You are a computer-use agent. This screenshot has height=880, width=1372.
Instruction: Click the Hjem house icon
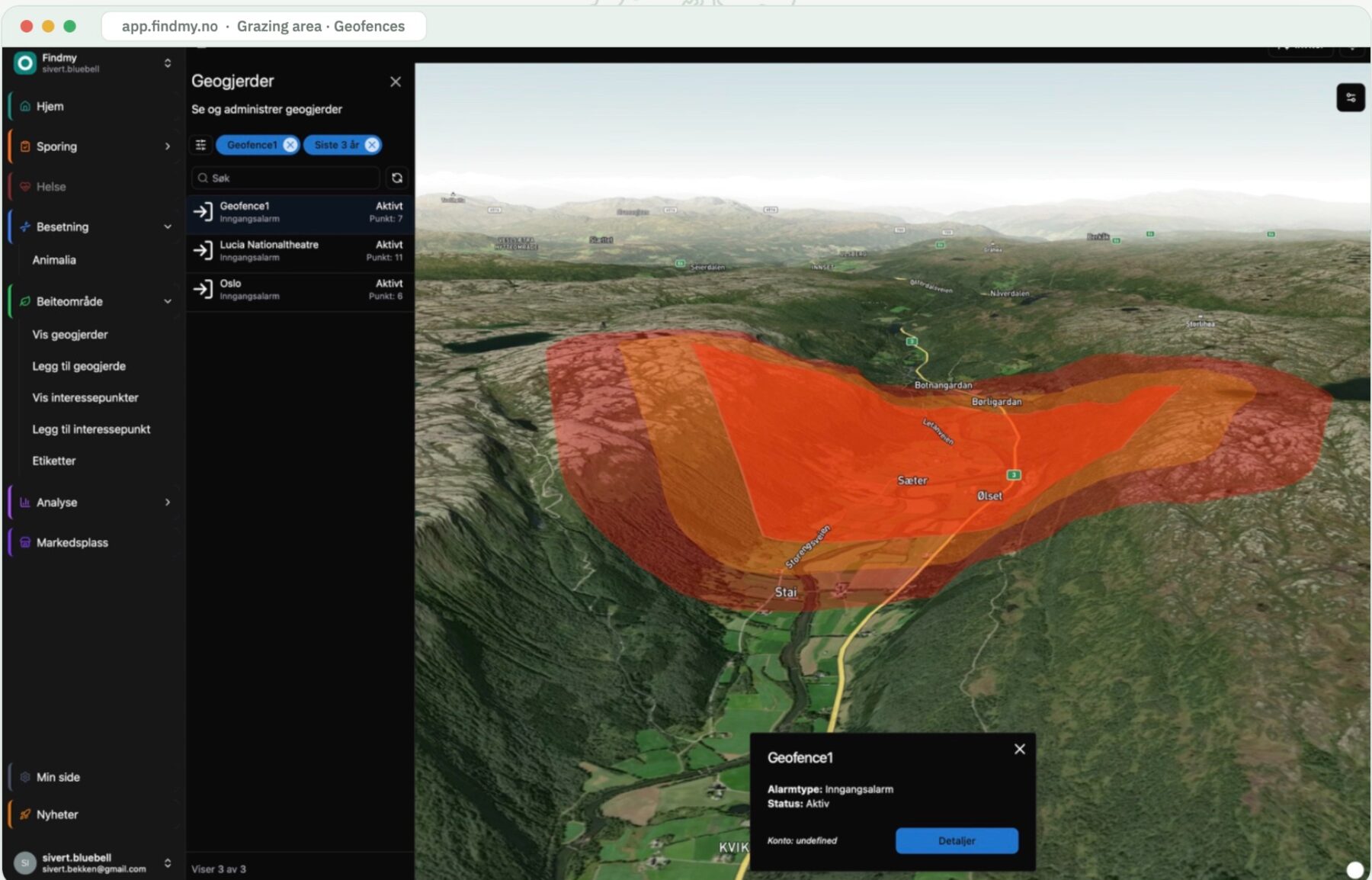[x=25, y=106]
